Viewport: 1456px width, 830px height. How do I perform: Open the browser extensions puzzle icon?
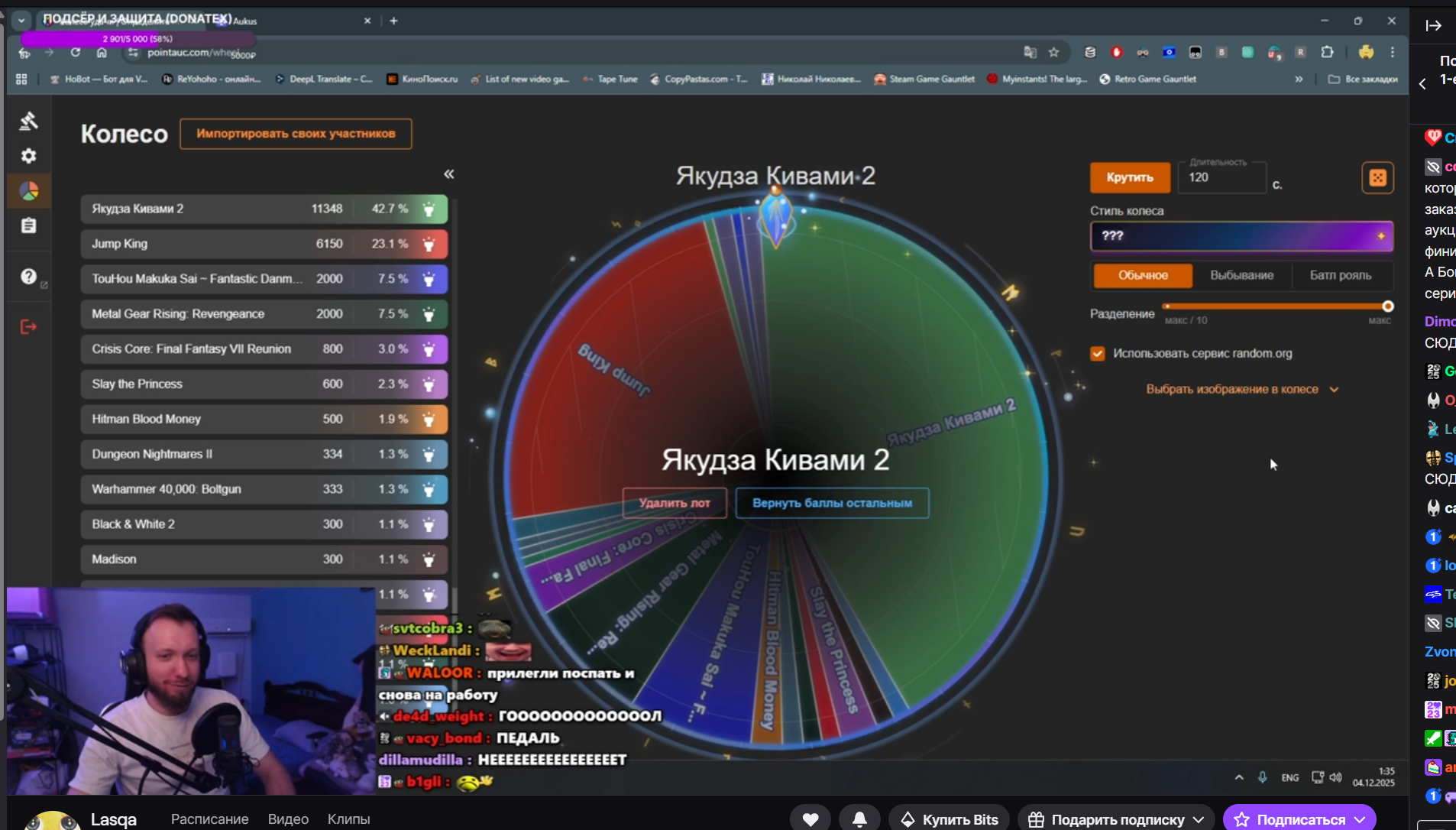tap(1328, 52)
